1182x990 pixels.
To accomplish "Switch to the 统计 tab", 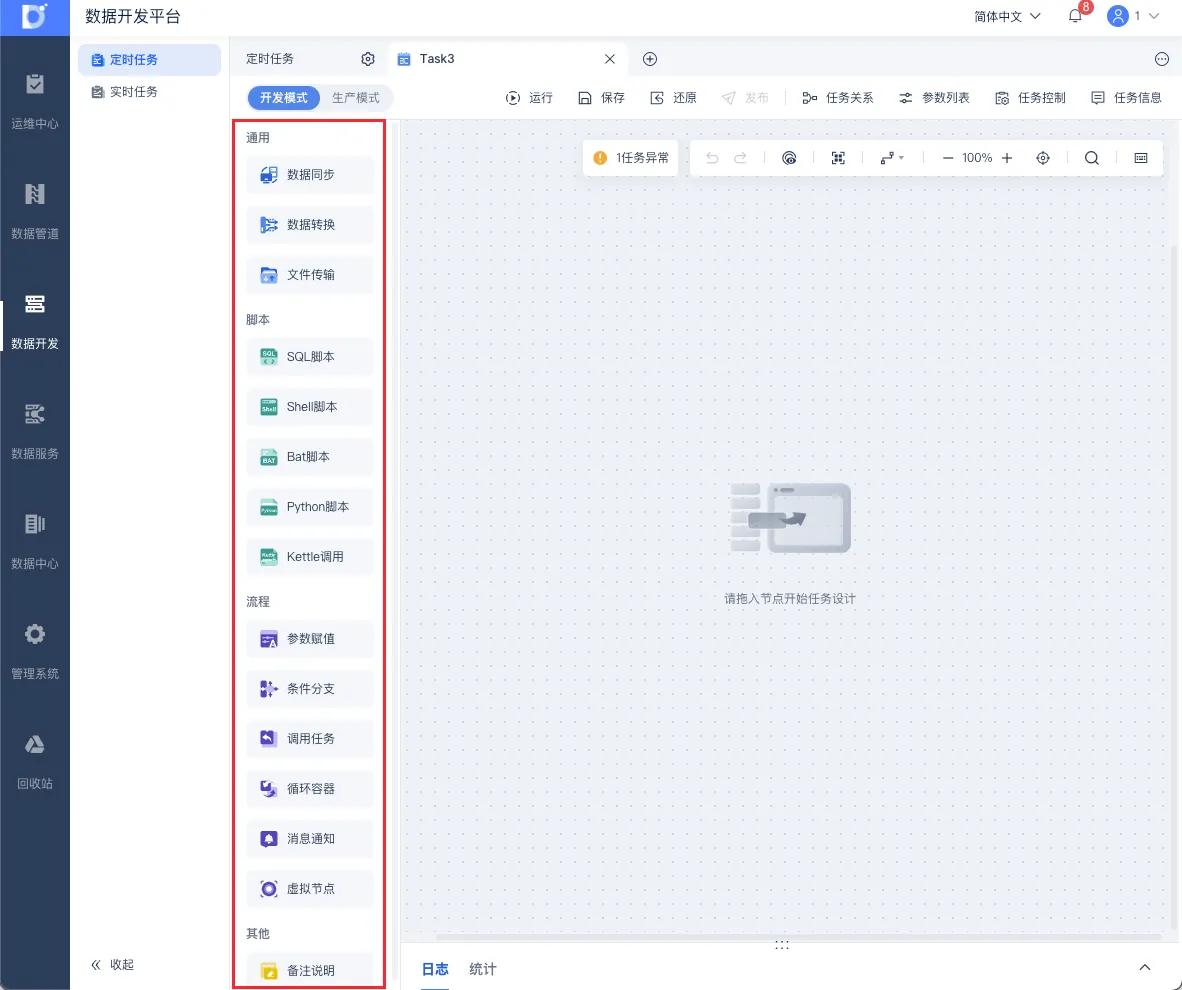I will point(482,969).
